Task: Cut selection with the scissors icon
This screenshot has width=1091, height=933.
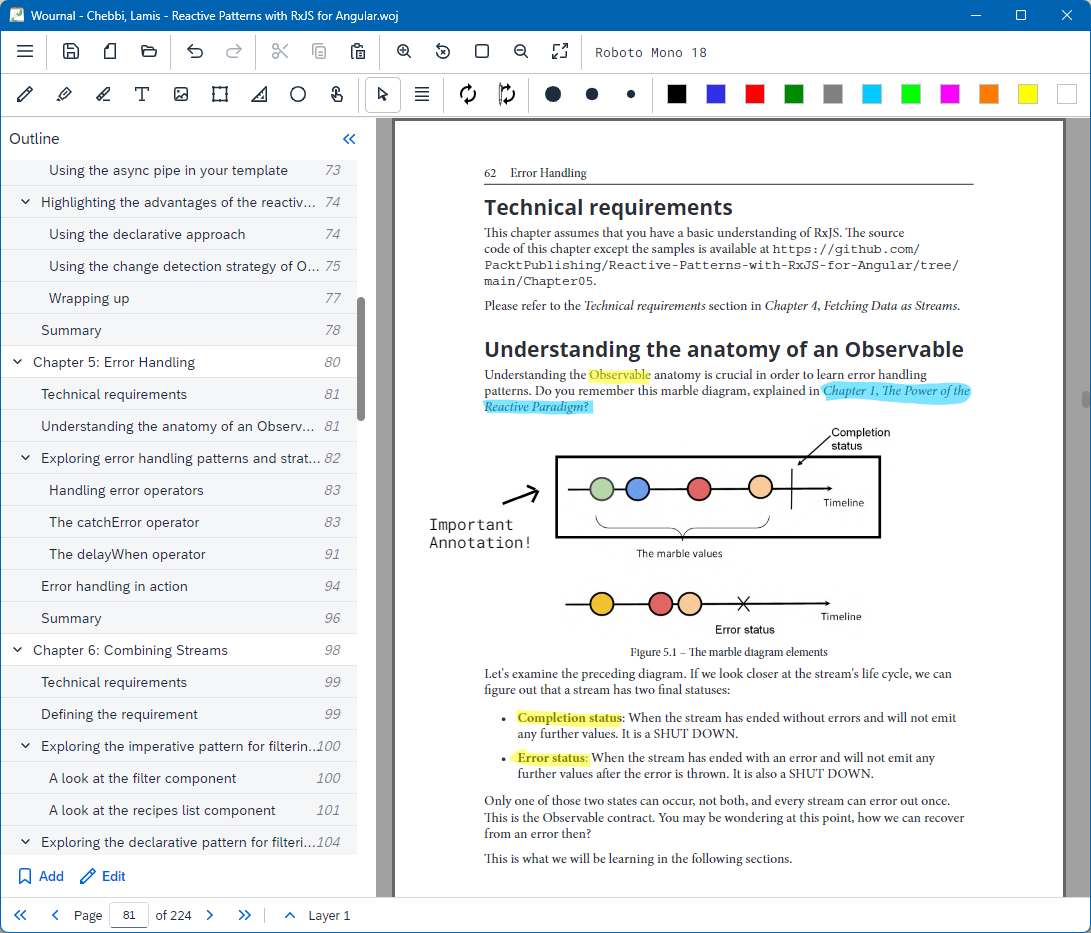Action: (280, 51)
